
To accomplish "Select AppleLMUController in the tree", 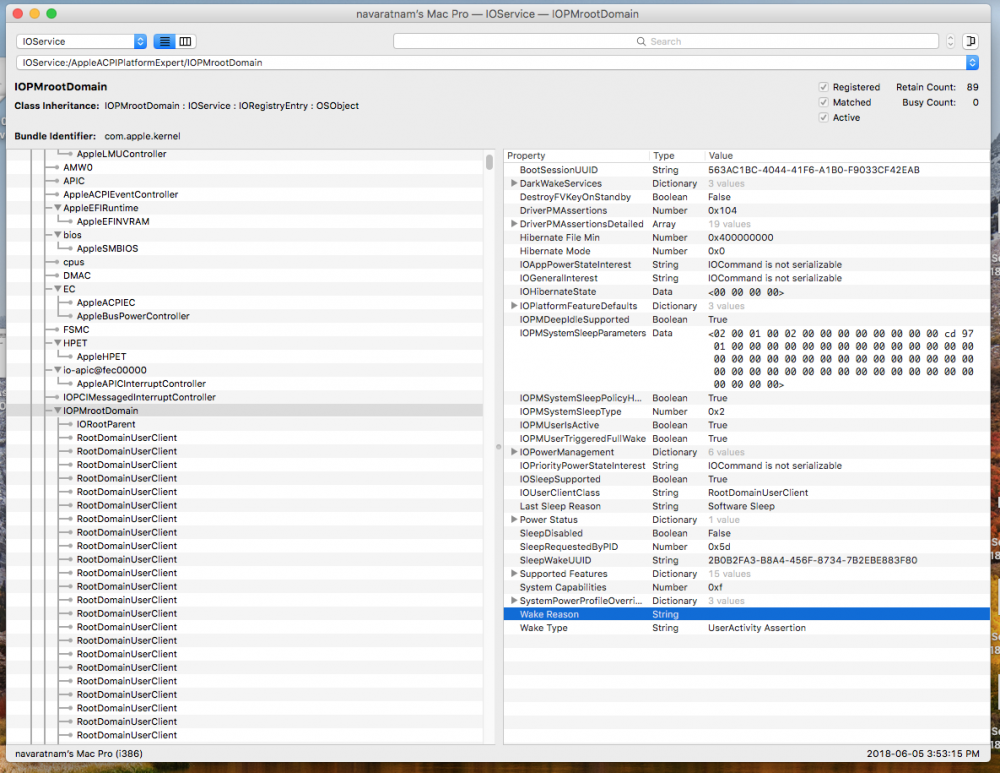I will point(121,154).
